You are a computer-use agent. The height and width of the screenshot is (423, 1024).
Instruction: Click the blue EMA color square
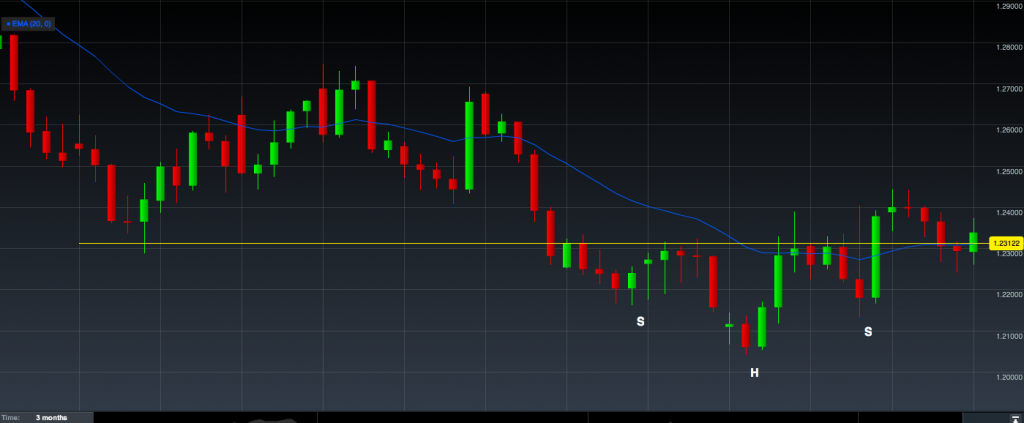[8, 22]
